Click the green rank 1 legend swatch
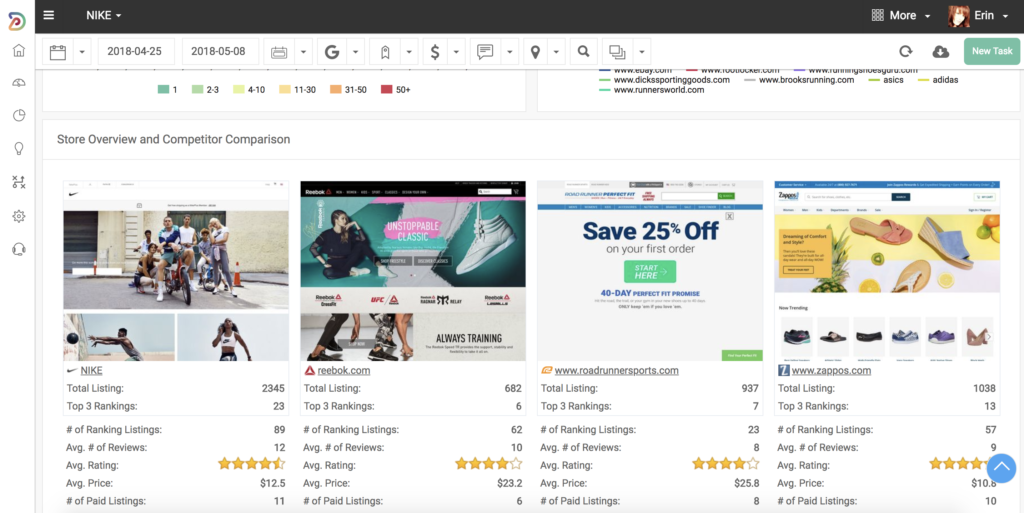This screenshot has width=1024, height=513. pos(163,89)
